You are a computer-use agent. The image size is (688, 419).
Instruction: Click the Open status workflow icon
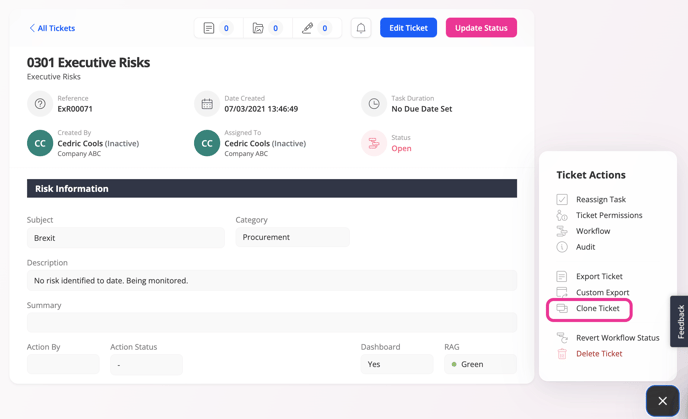click(374, 143)
